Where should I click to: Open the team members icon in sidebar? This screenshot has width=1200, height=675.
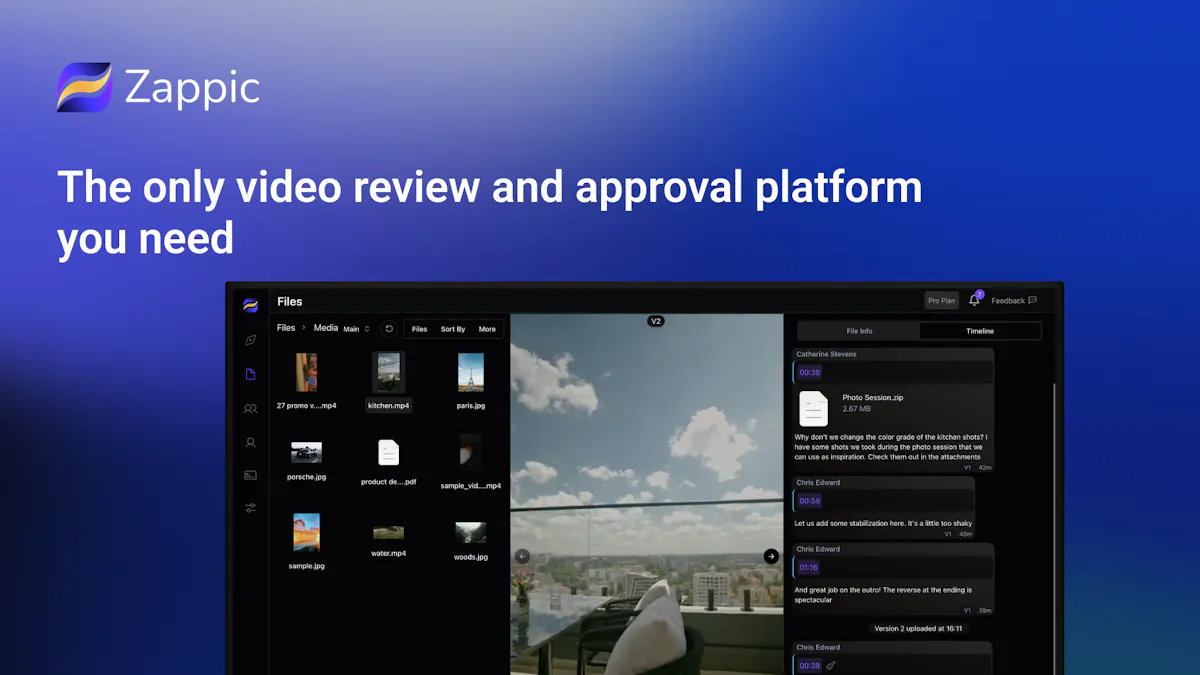click(x=250, y=408)
